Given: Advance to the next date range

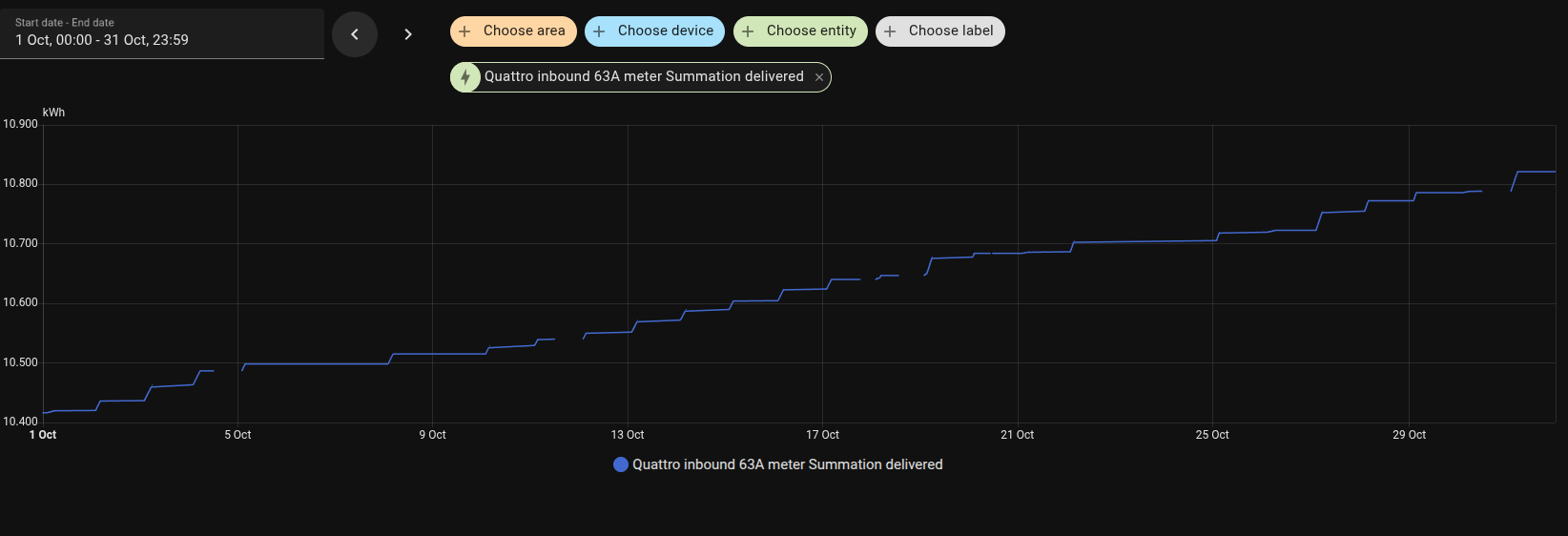Looking at the screenshot, I should click(408, 34).
